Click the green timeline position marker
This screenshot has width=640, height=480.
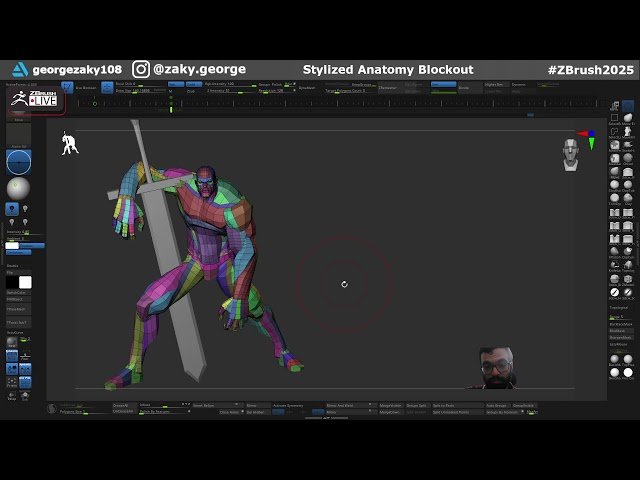point(171,109)
